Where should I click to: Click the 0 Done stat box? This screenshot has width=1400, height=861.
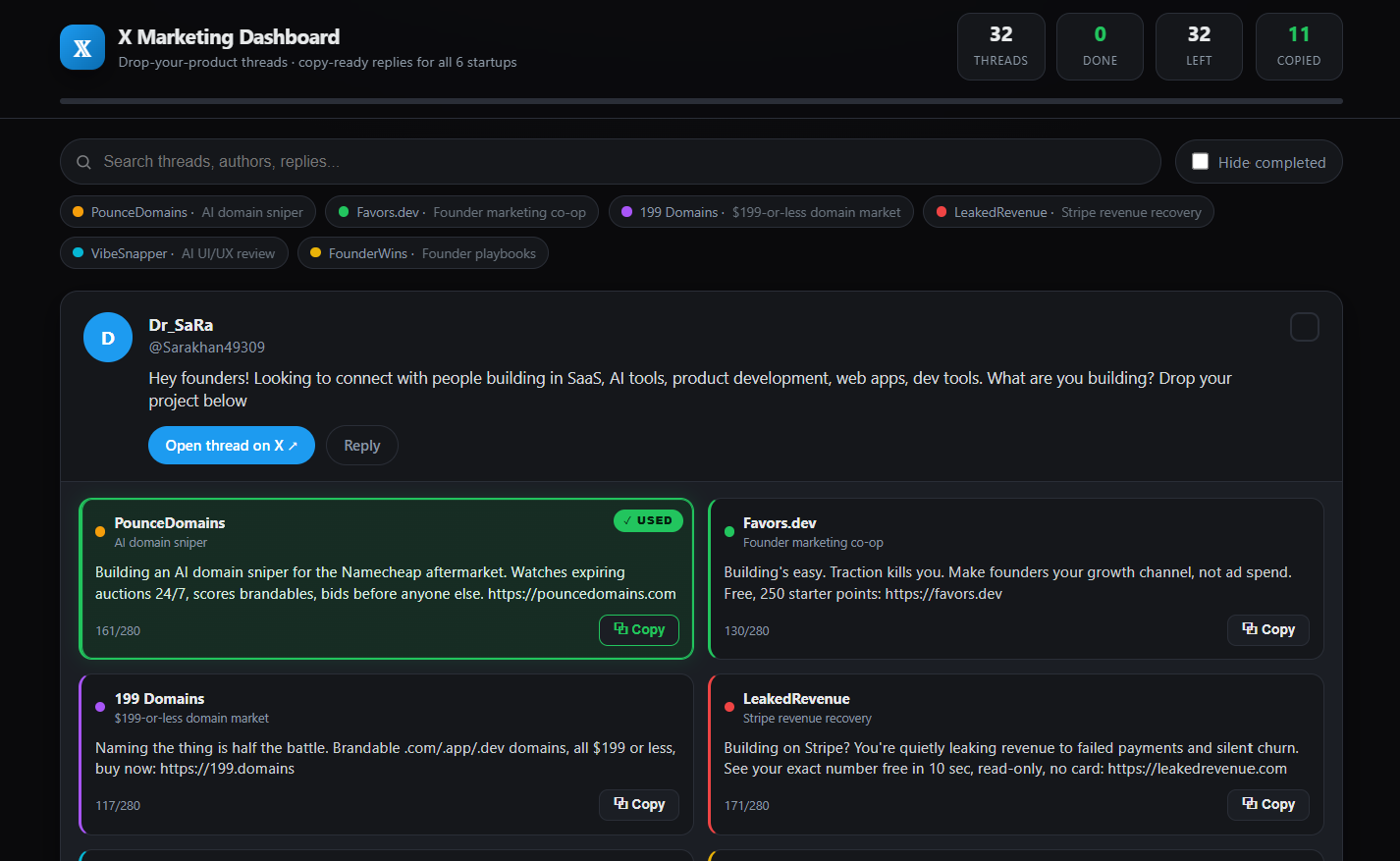(x=1100, y=46)
